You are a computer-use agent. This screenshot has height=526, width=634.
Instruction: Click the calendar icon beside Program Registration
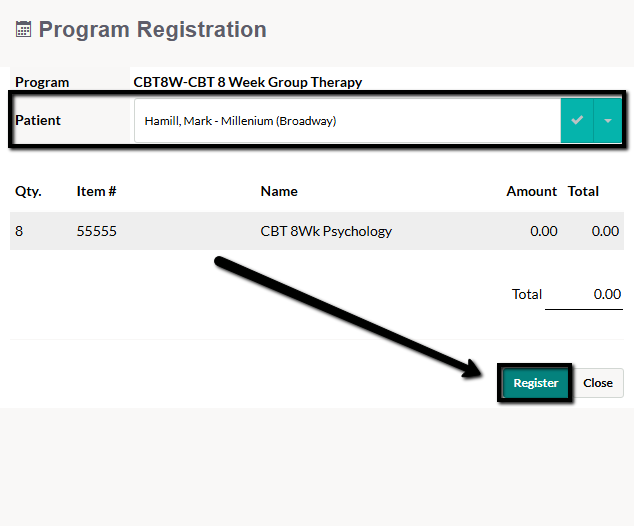click(x=23, y=30)
